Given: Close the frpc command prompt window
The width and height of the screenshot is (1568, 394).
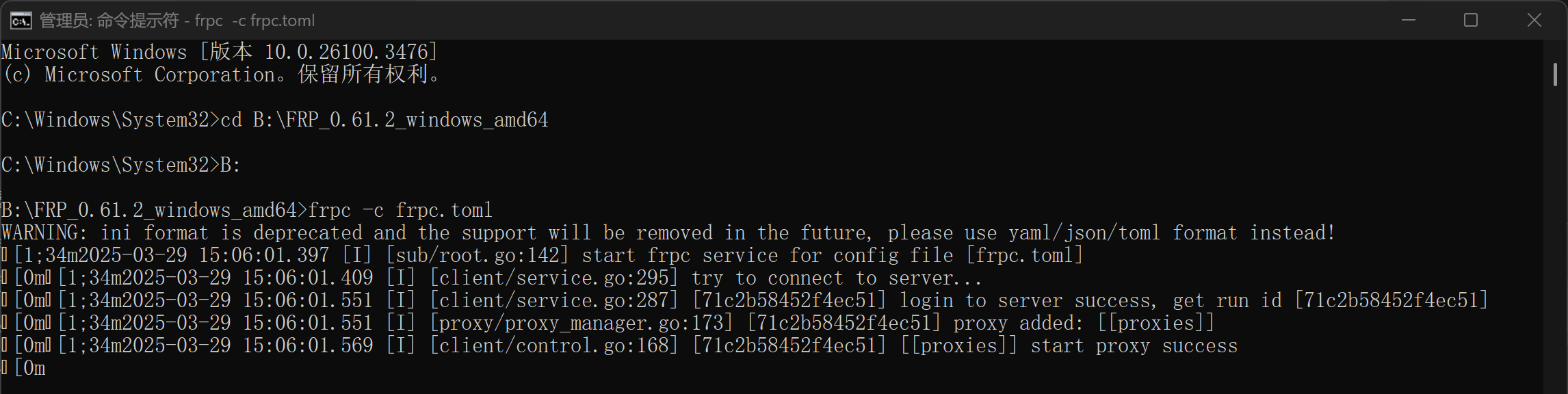Looking at the screenshot, I should (x=1534, y=20).
